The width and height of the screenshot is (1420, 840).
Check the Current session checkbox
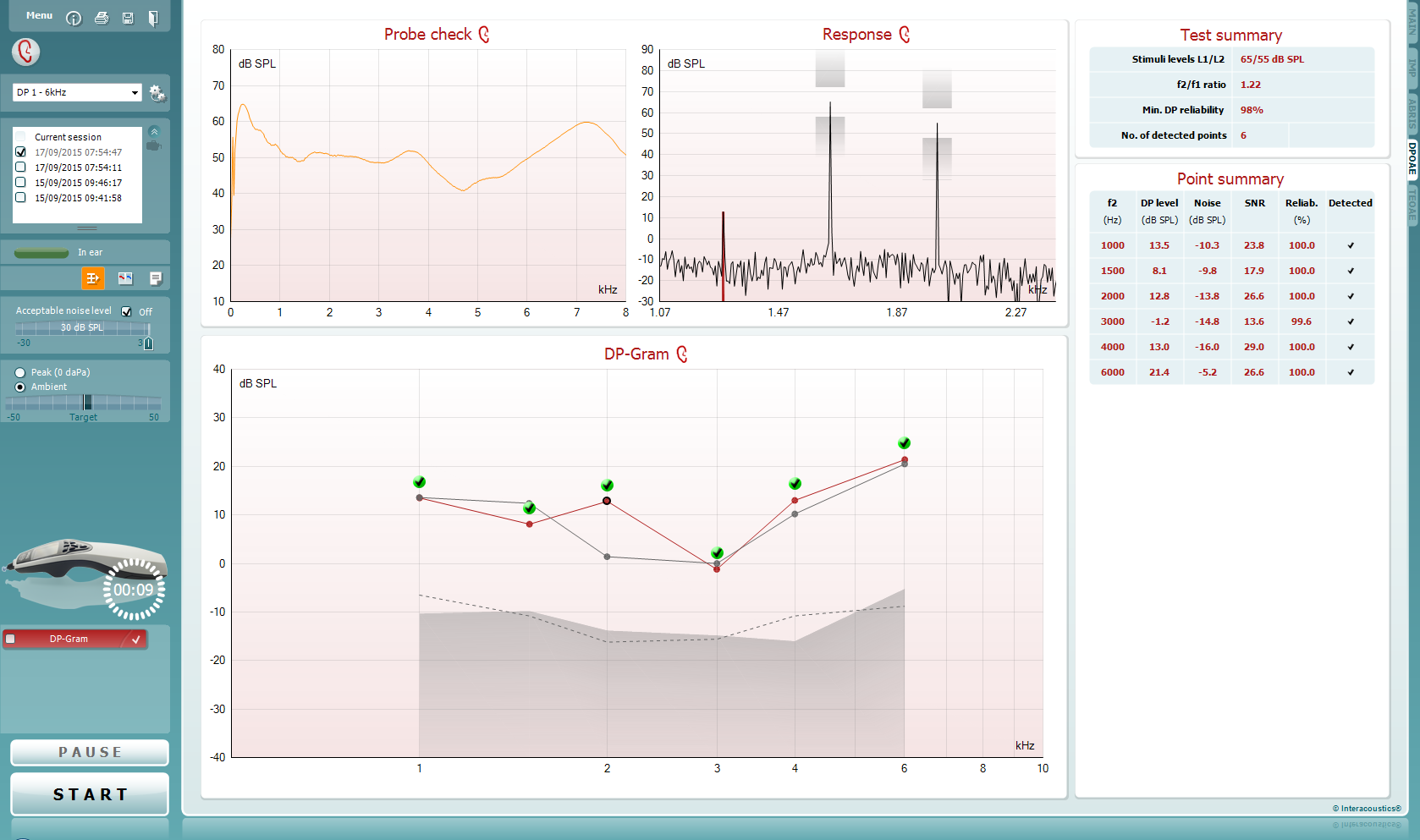coord(20,137)
